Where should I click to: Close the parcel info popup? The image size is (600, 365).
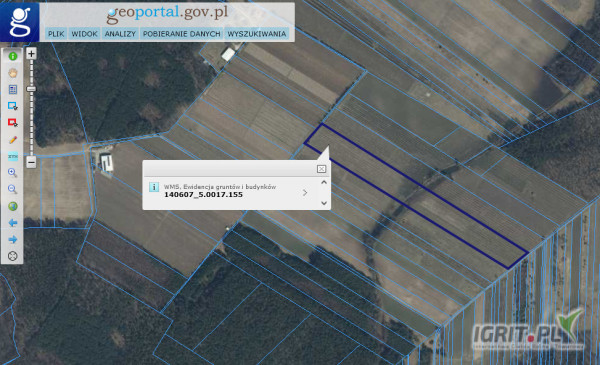pos(321,169)
